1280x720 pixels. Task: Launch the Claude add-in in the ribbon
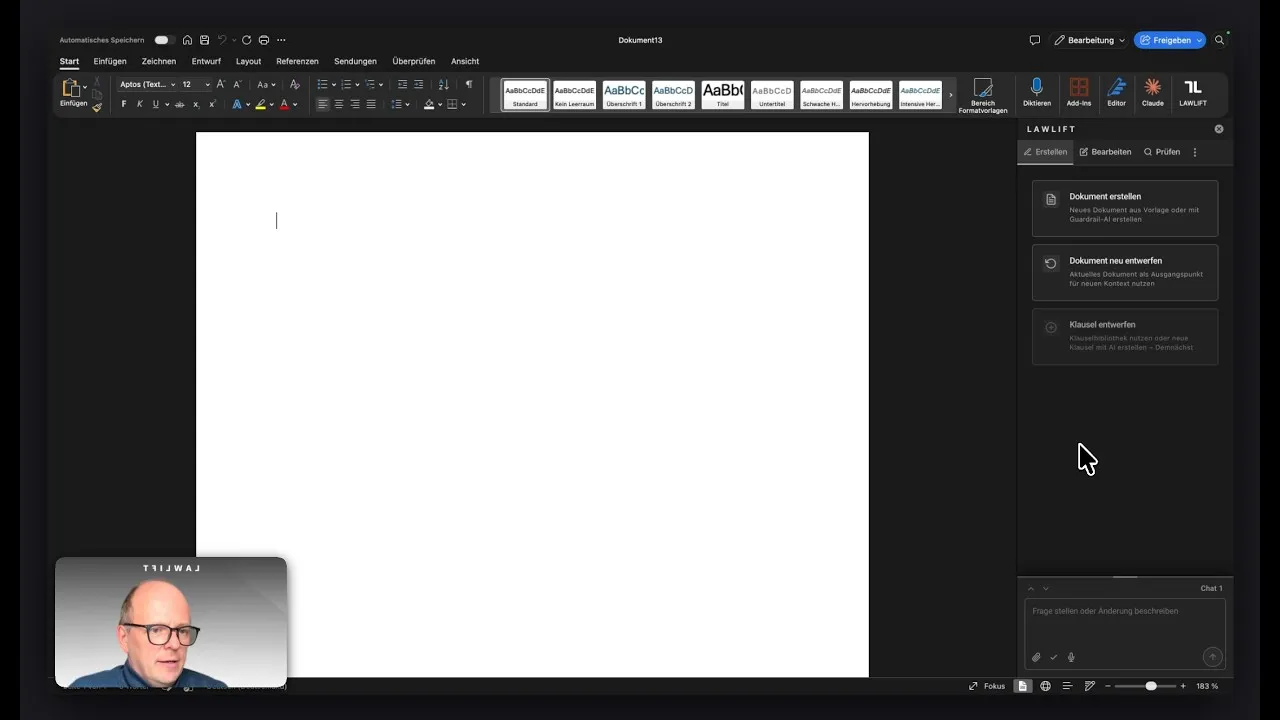click(1152, 92)
